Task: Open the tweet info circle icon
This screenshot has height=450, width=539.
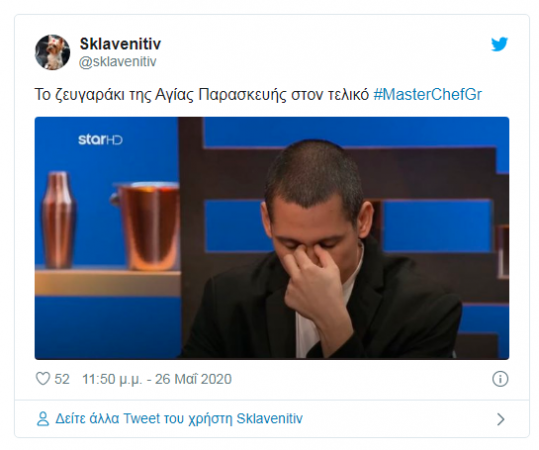Action: tap(500, 379)
